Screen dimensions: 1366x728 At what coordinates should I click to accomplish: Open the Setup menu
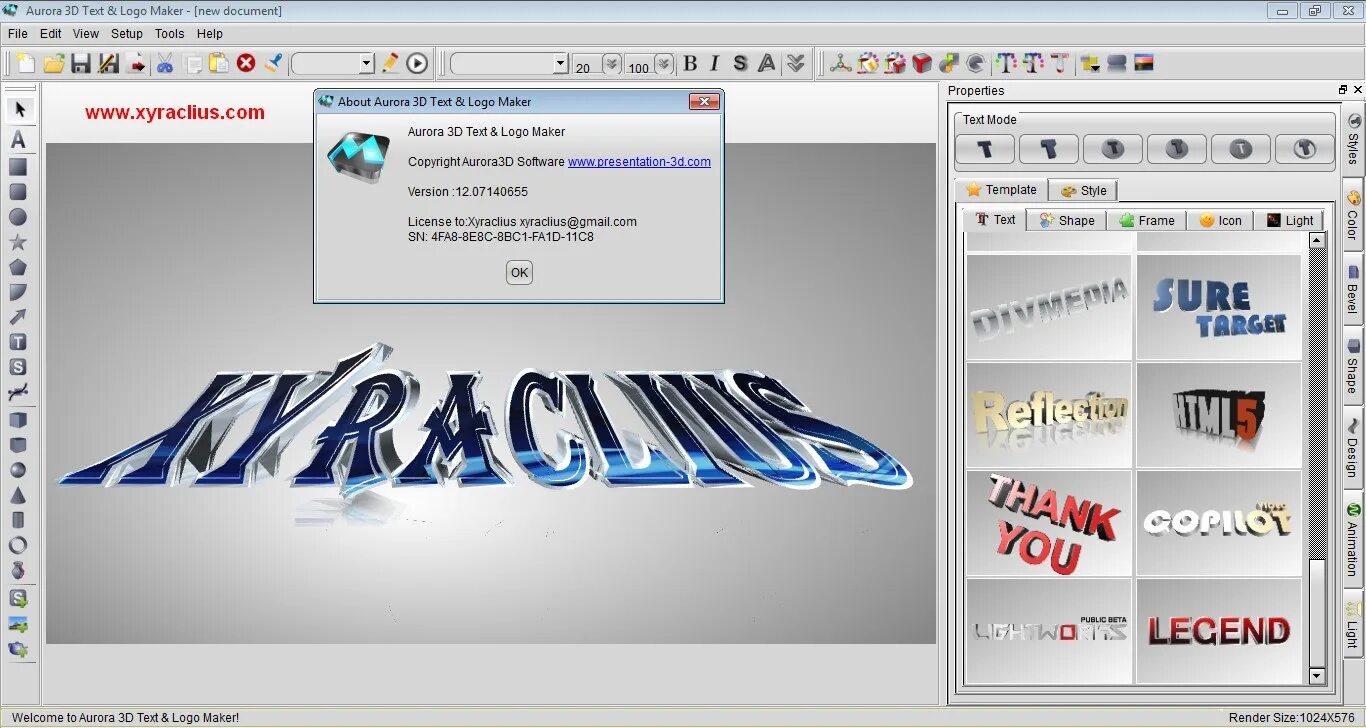[127, 33]
